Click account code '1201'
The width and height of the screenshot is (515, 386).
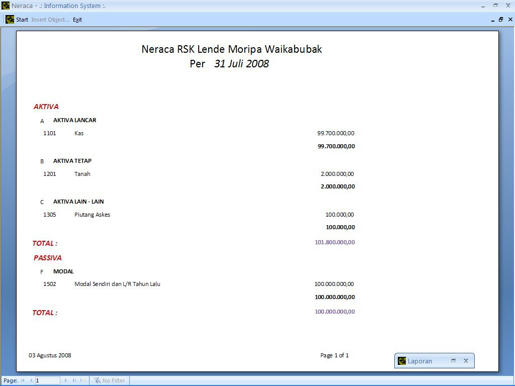(50, 174)
